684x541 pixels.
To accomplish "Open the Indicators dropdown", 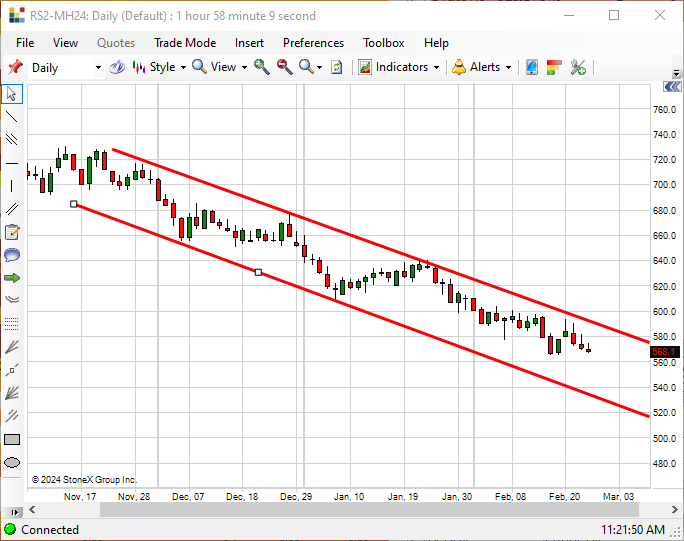I will tap(398, 67).
